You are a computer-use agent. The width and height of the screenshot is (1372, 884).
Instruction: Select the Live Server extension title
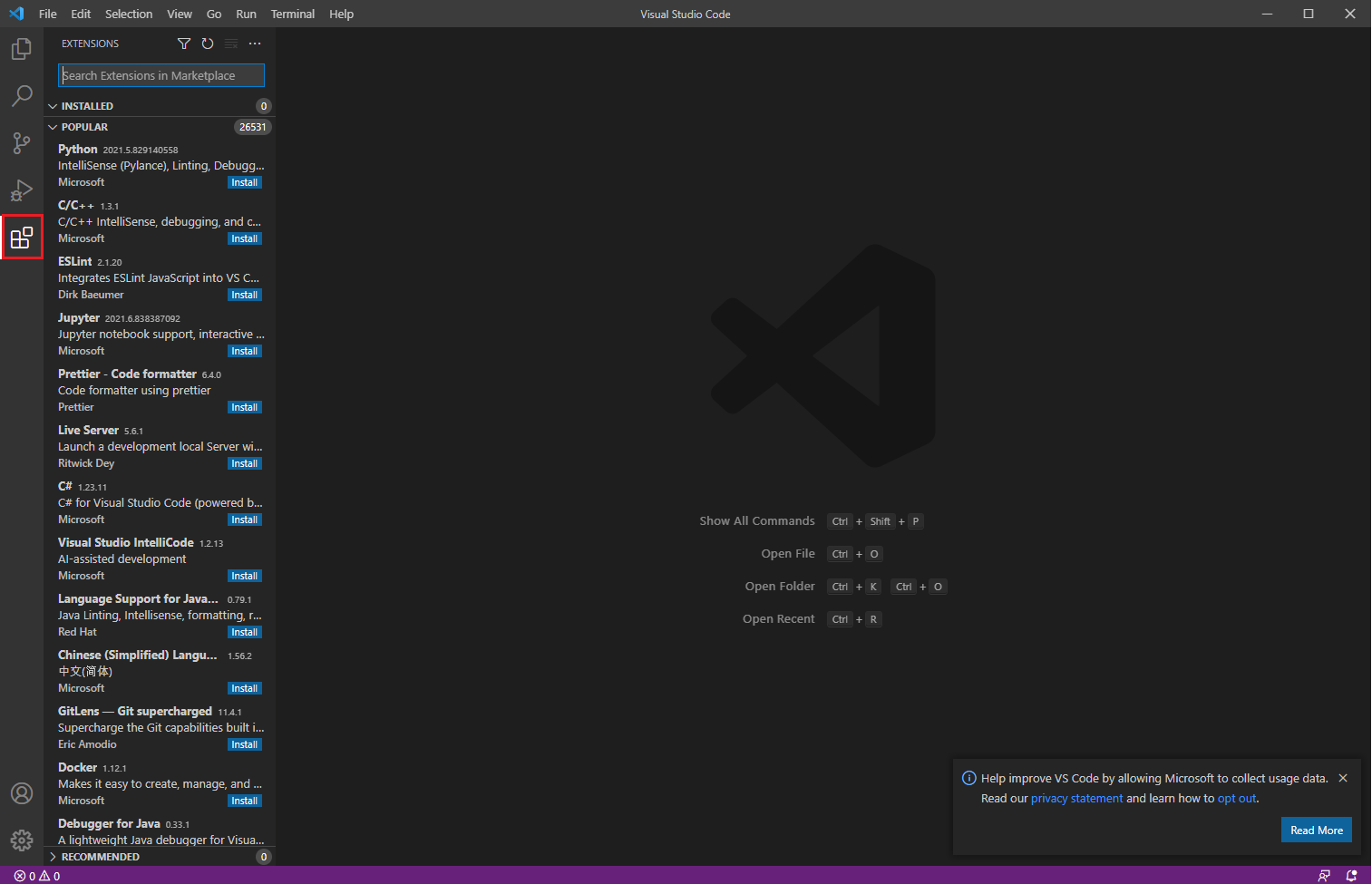88,430
